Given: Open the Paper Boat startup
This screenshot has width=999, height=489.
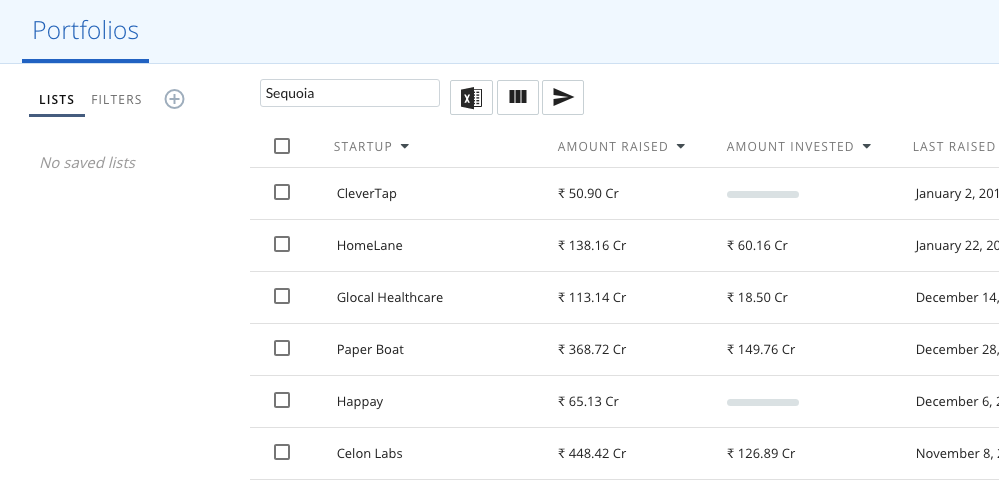Looking at the screenshot, I should (370, 350).
